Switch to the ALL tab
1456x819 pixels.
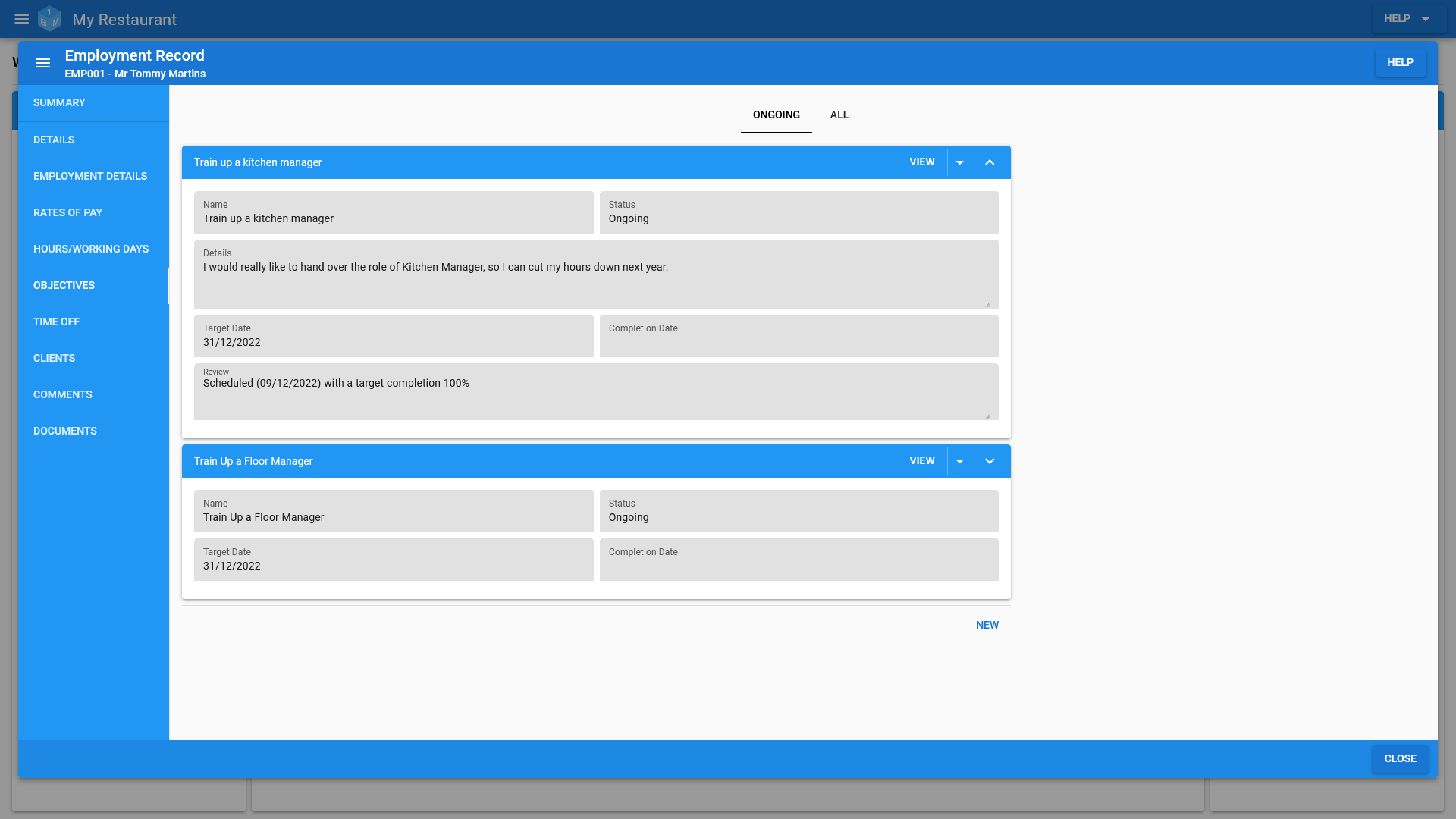pos(839,114)
